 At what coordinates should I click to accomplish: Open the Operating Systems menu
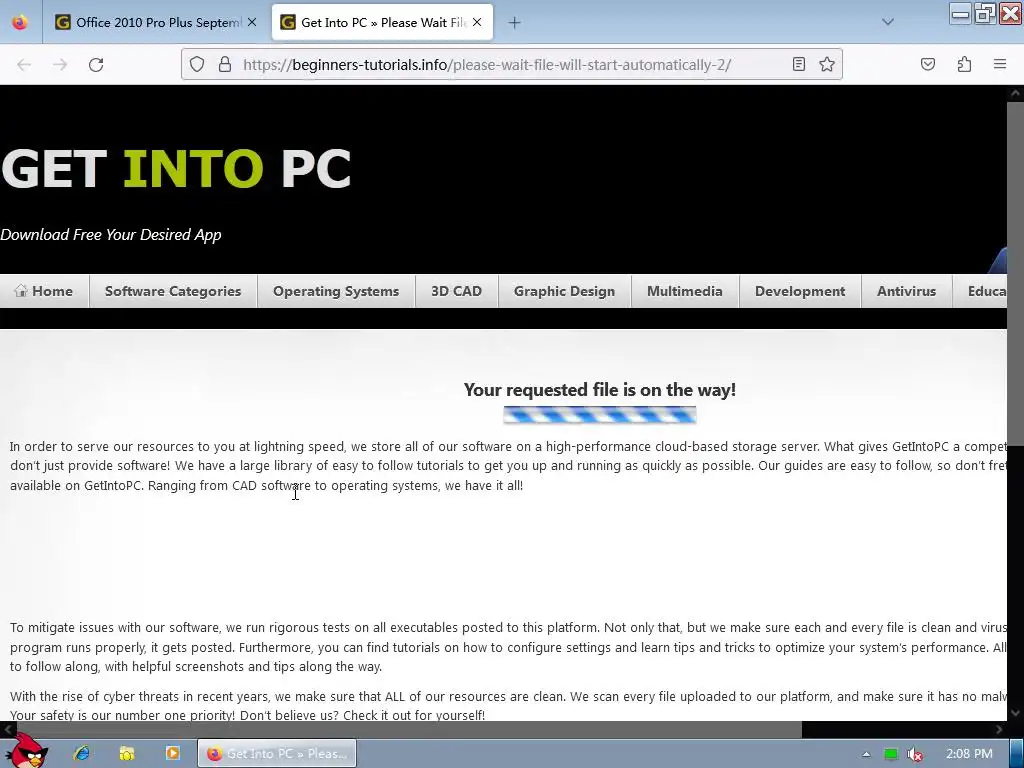[336, 291]
